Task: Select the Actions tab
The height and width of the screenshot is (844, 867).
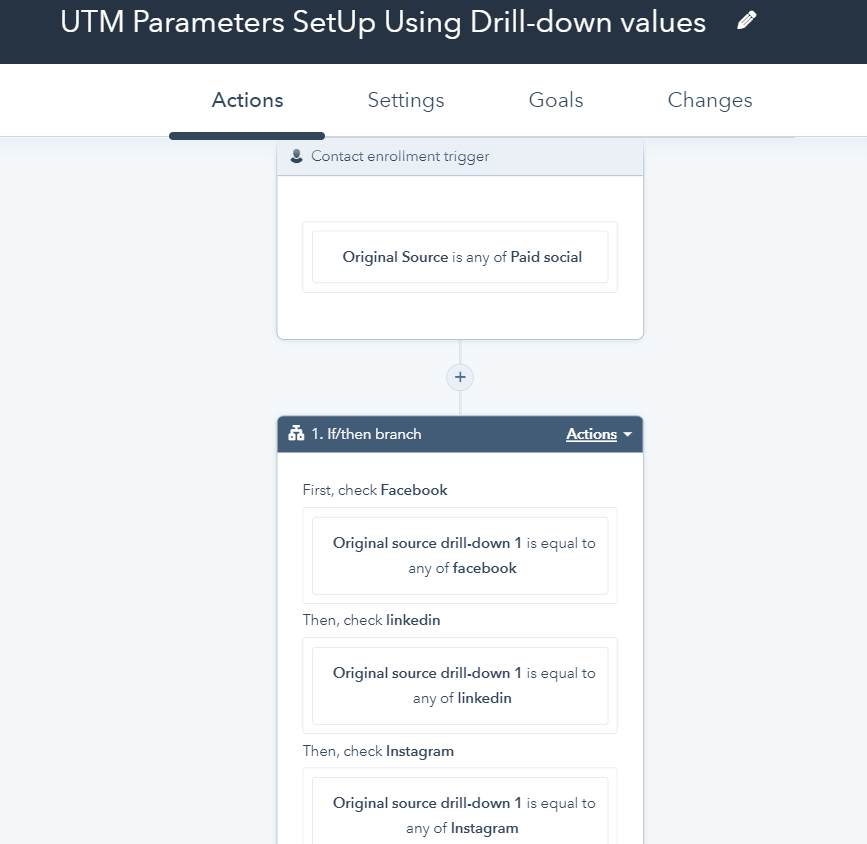Action: pyautogui.click(x=246, y=100)
